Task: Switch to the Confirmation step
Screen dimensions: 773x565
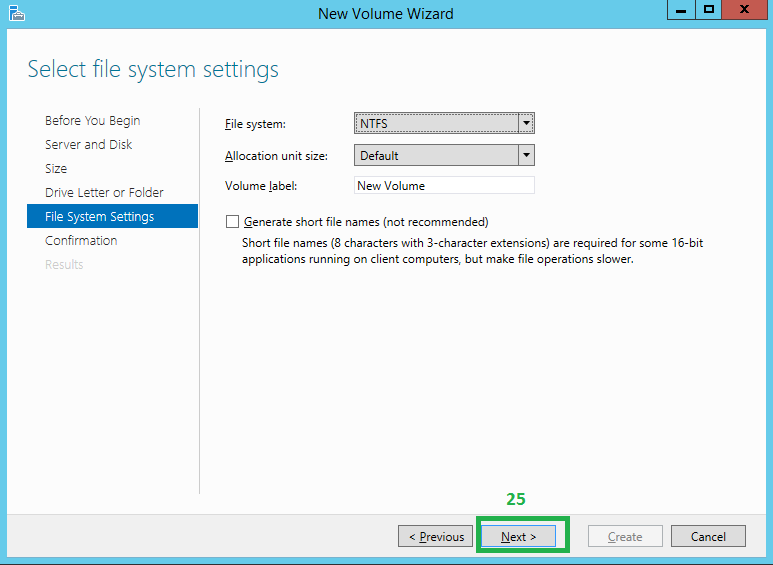Action: click(x=81, y=241)
